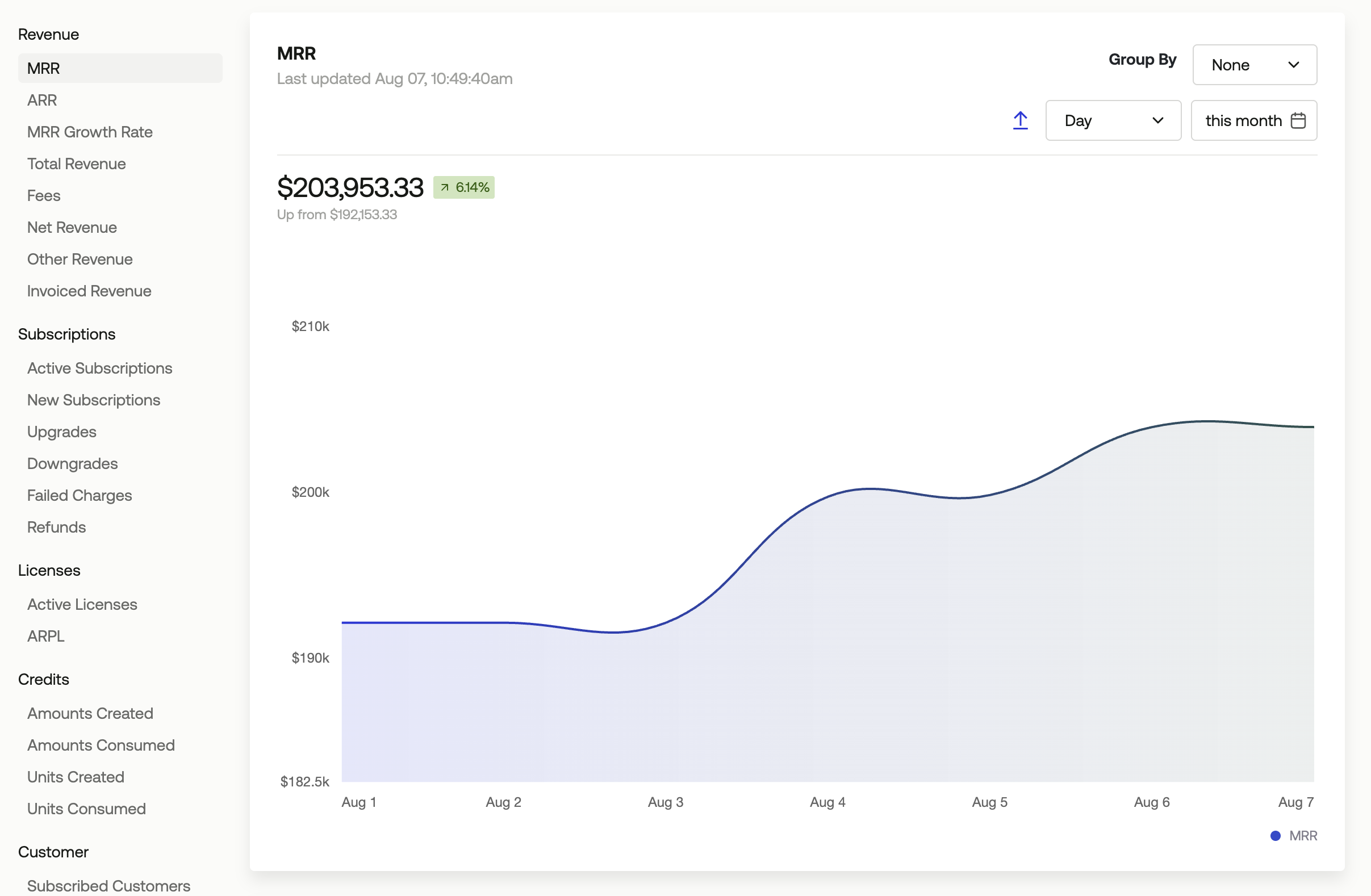Open the Group By None dropdown
The height and width of the screenshot is (896, 1371).
point(1255,65)
